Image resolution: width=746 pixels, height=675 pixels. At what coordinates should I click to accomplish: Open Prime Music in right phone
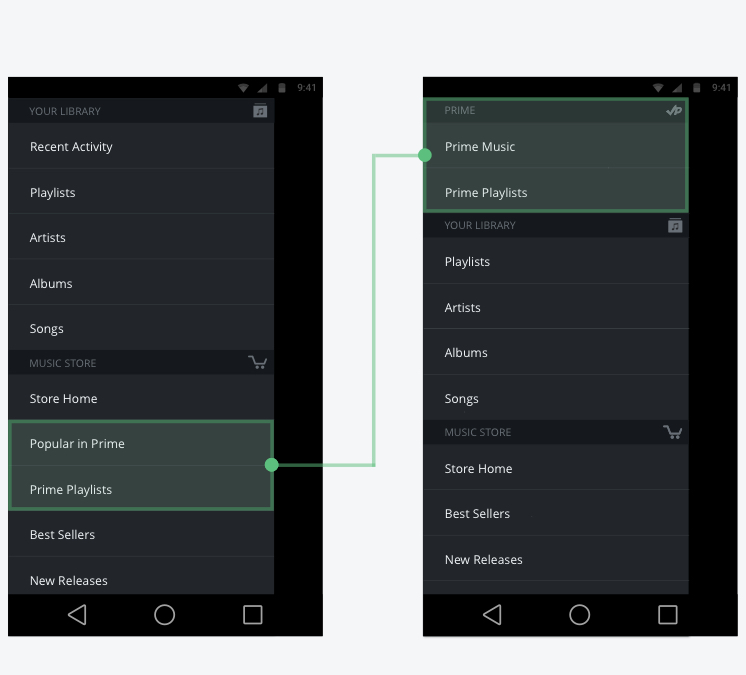pos(556,146)
